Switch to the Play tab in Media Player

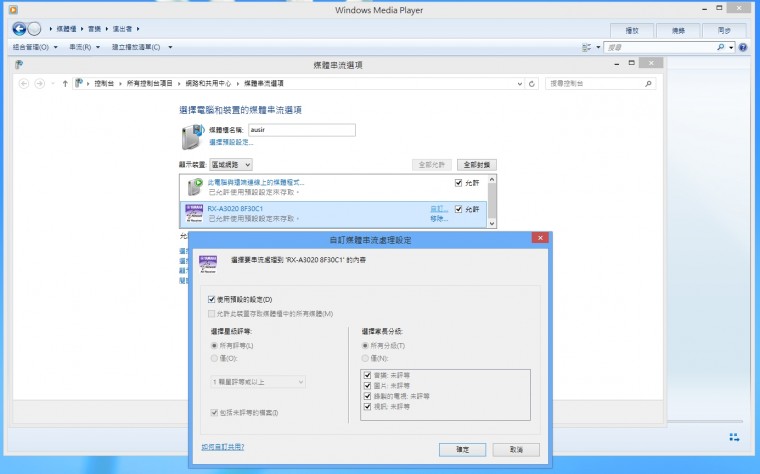[632, 31]
